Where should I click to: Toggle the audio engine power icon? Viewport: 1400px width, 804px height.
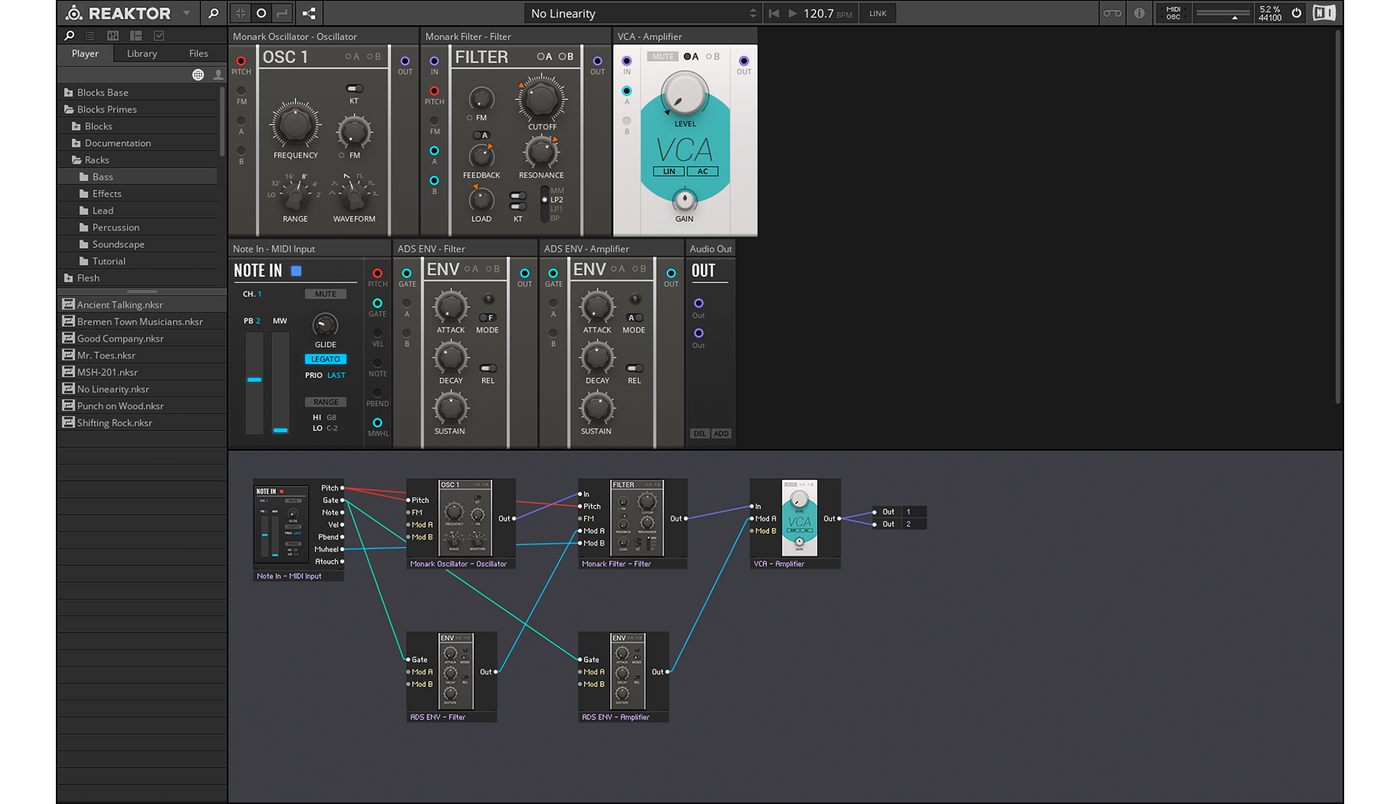point(1296,14)
